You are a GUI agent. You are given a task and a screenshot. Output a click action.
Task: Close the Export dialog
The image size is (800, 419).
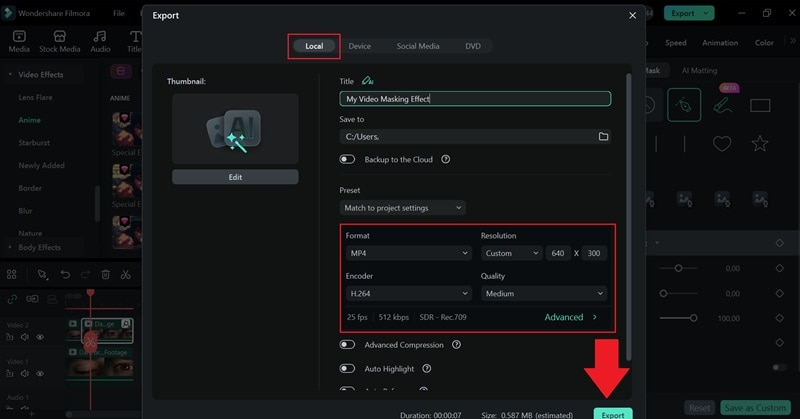click(x=632, y=15)
